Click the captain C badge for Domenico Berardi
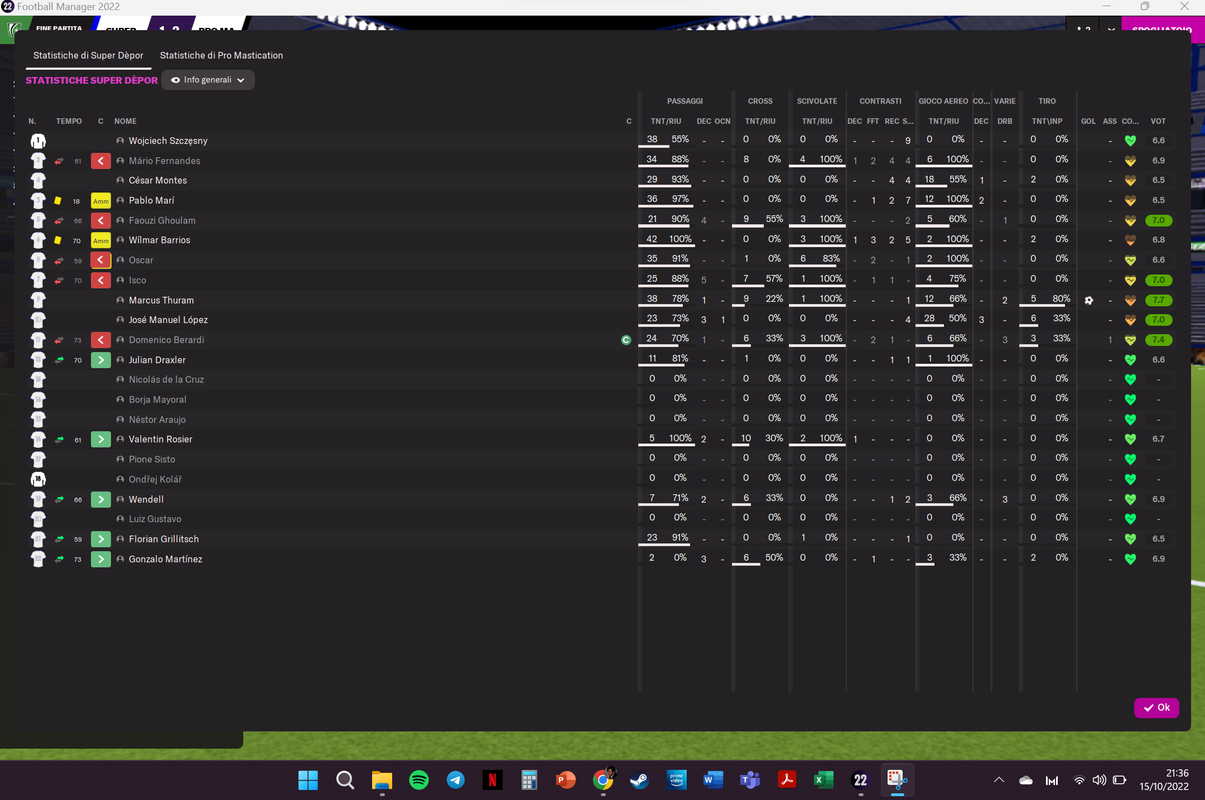1205x800 pixels. [x=626, y=340]
